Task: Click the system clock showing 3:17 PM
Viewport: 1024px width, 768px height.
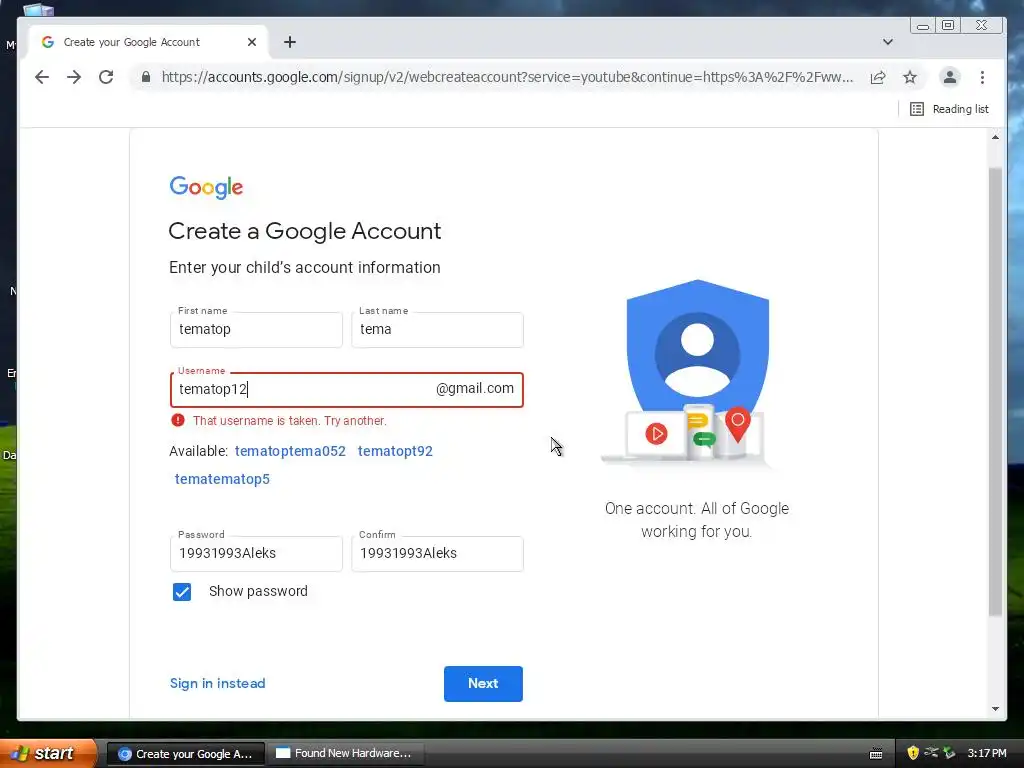Action: point(987,754)
